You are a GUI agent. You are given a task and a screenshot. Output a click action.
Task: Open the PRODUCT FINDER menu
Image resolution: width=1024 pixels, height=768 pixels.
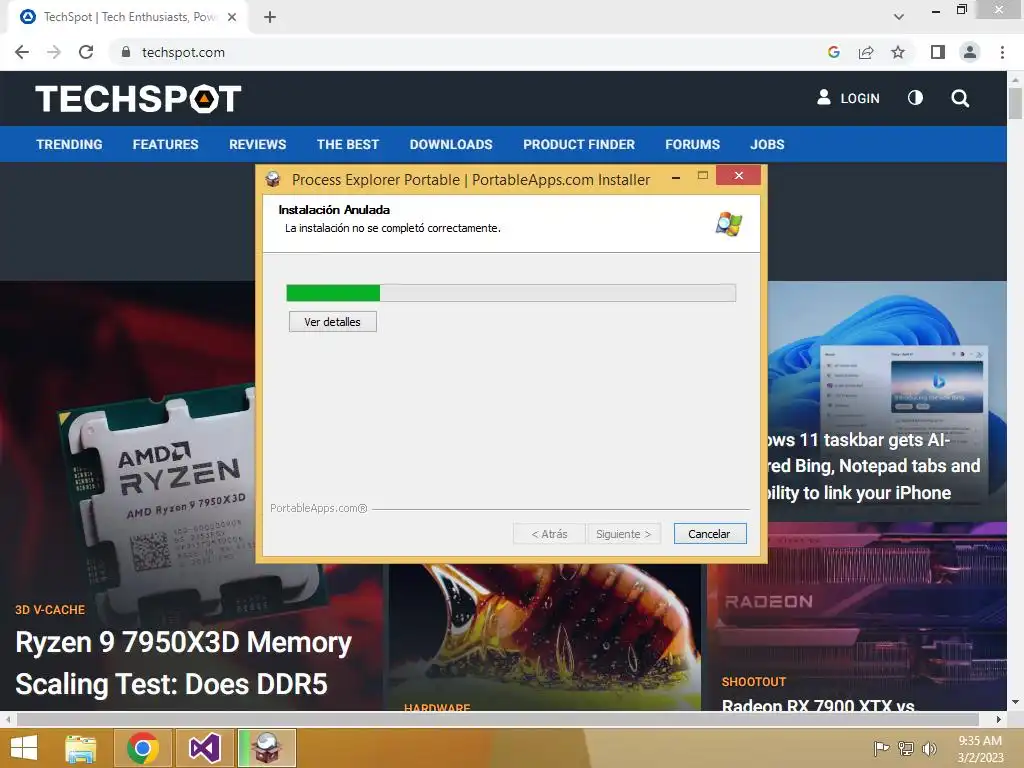coord(579,144)
